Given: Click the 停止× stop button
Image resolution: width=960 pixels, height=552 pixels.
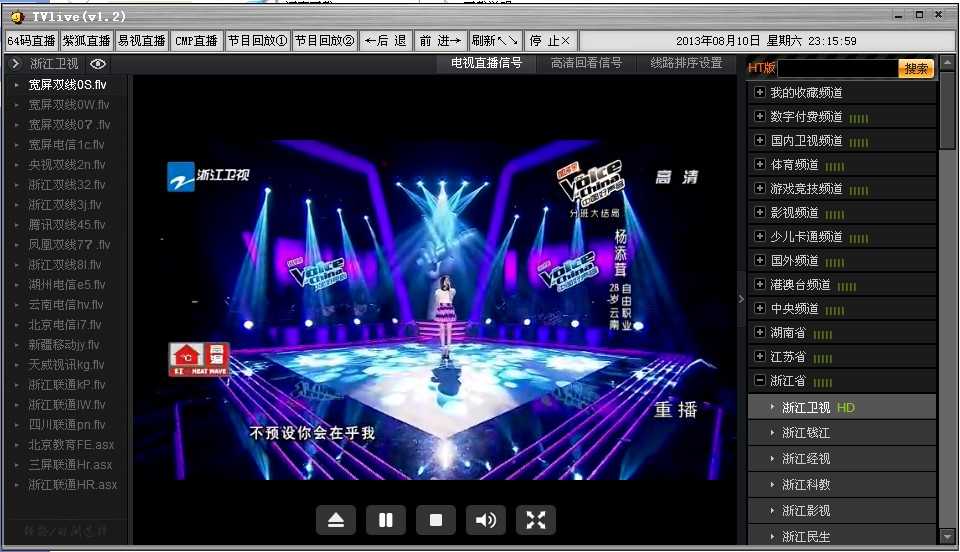Looking at the screenshot, I should (x=550, y=41).
